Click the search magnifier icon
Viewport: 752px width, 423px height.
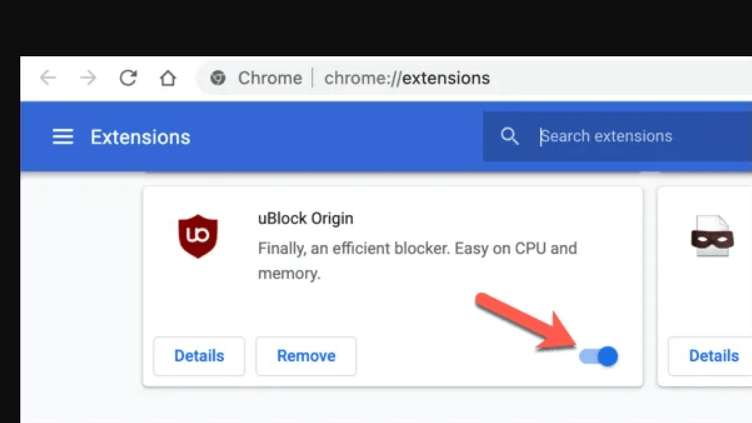510,137
